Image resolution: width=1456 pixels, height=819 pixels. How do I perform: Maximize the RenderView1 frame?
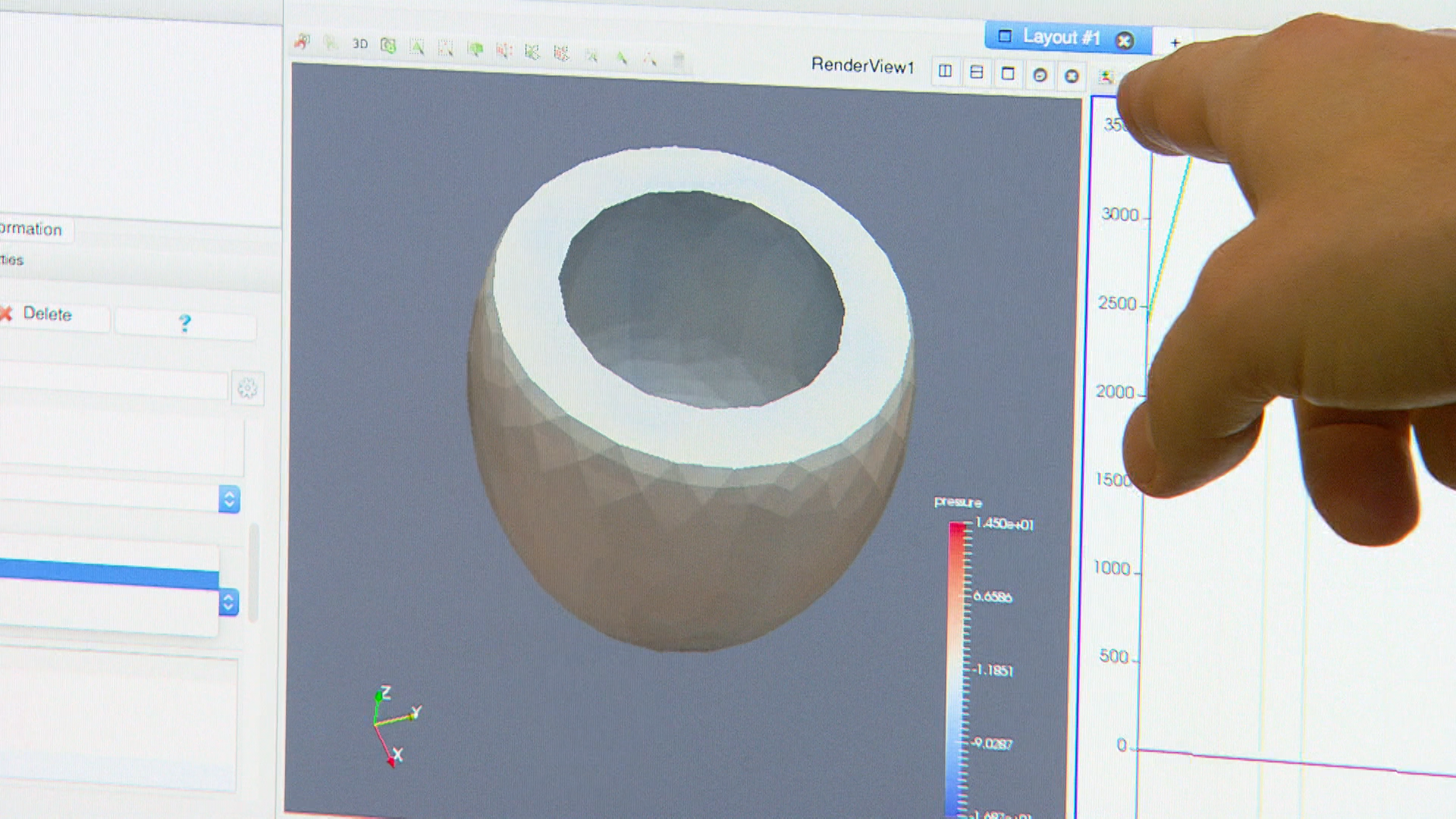pyautogui.click(x=1008, y=74)
